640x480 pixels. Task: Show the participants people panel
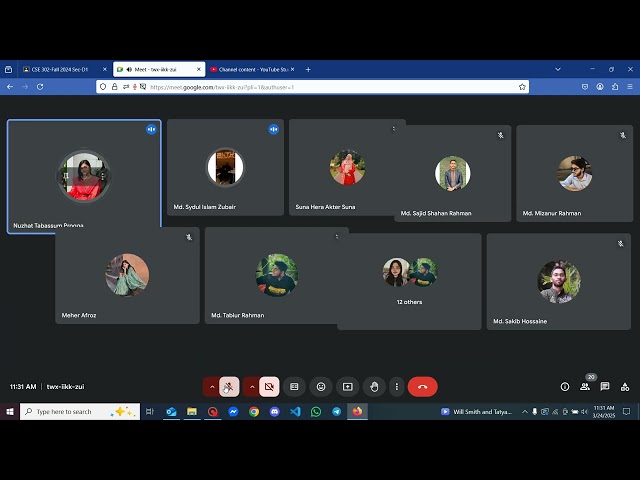pyautogui.click(x=585, y=387)
